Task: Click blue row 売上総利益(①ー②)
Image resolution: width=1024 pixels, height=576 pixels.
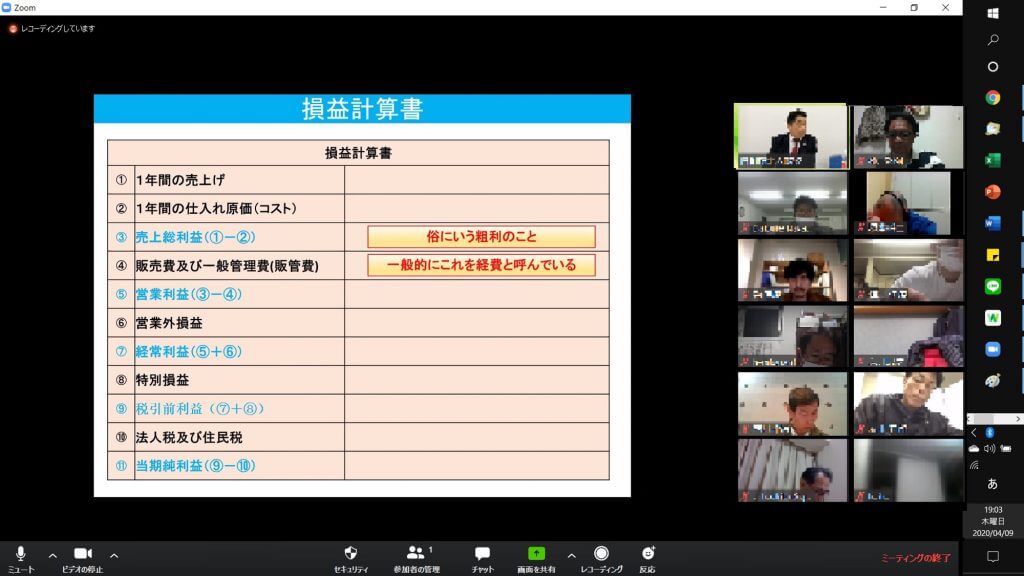Action: [x=195, y=237]
